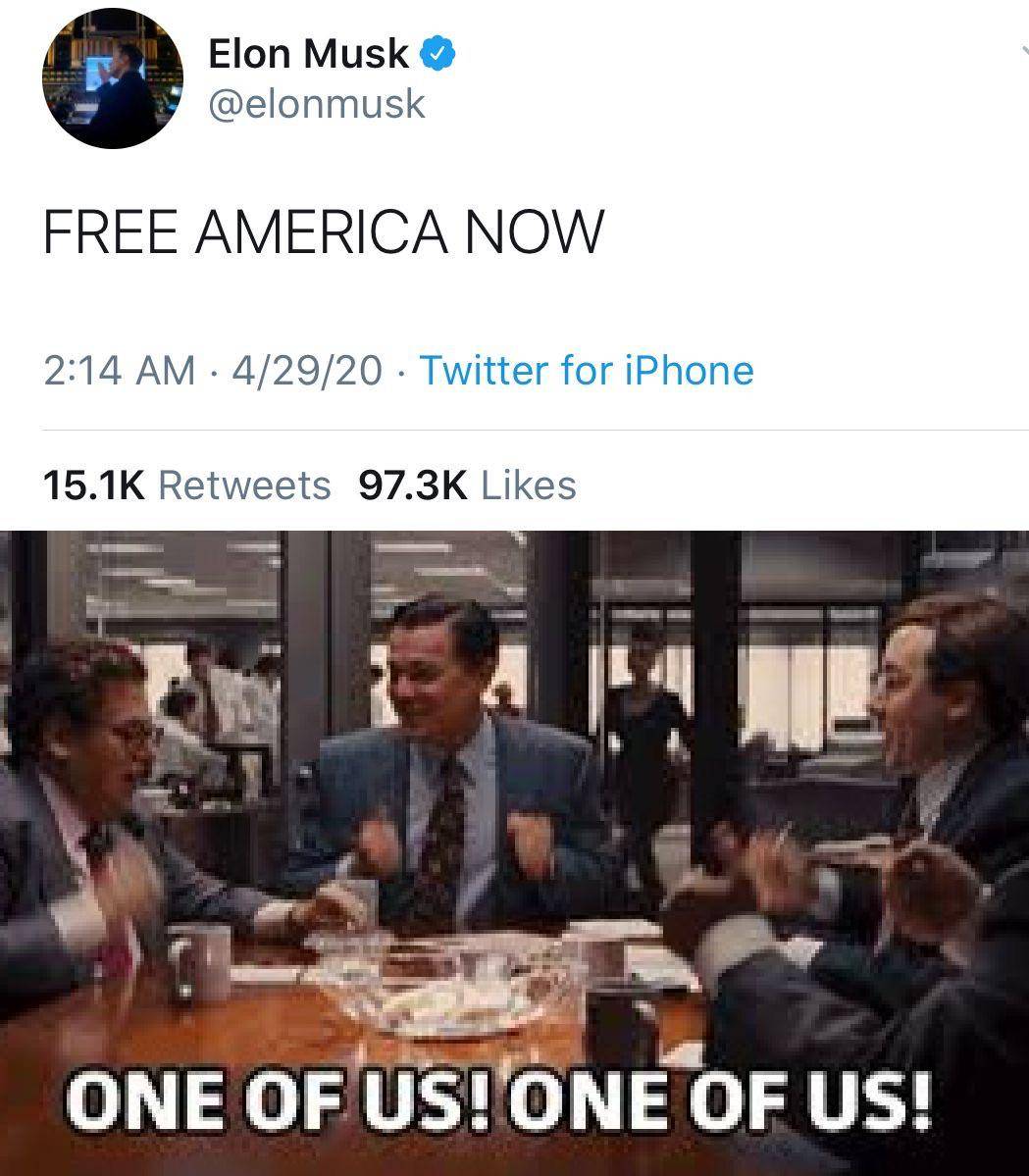Click the Retweets label
This screenshot has width=1029, height=1176.
pos(244,486)
